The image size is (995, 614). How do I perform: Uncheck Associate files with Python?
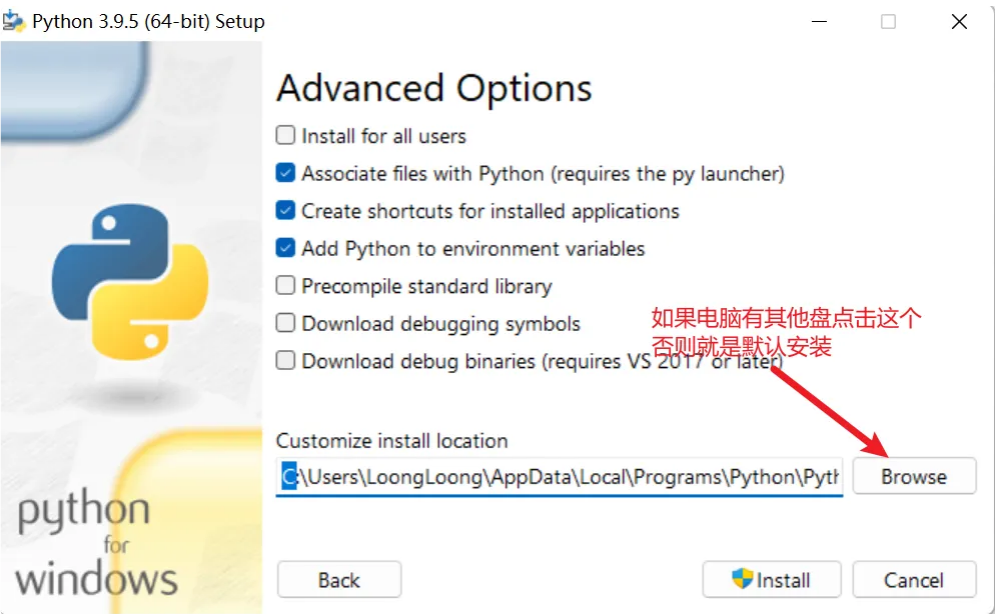tap(286, 173)
